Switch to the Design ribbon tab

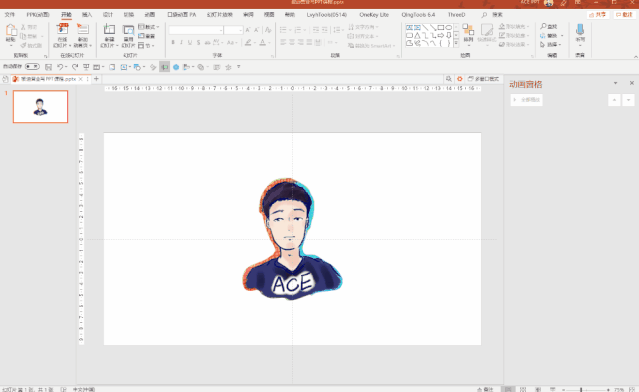108,15
